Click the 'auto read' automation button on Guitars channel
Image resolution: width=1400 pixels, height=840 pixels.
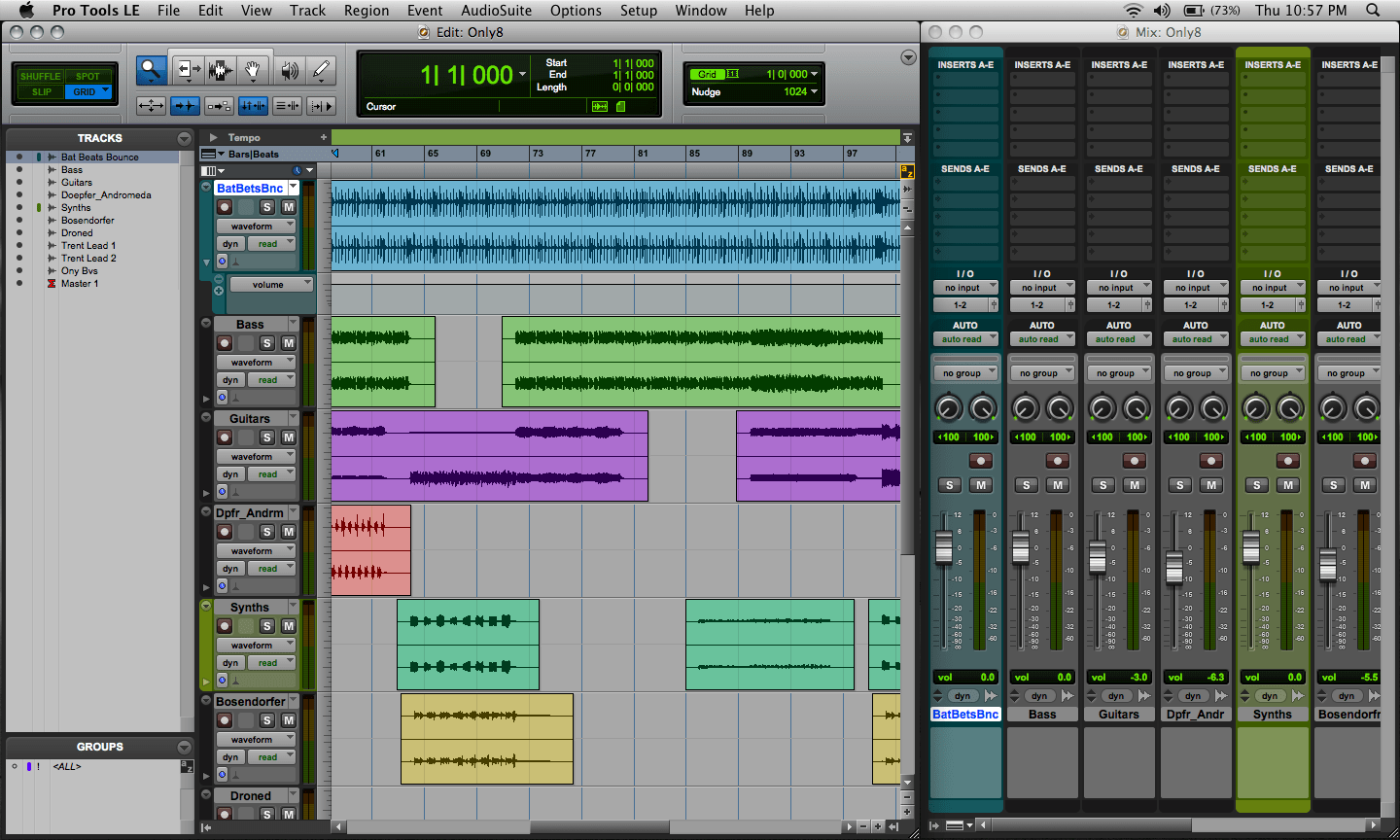coord(1119,338)
